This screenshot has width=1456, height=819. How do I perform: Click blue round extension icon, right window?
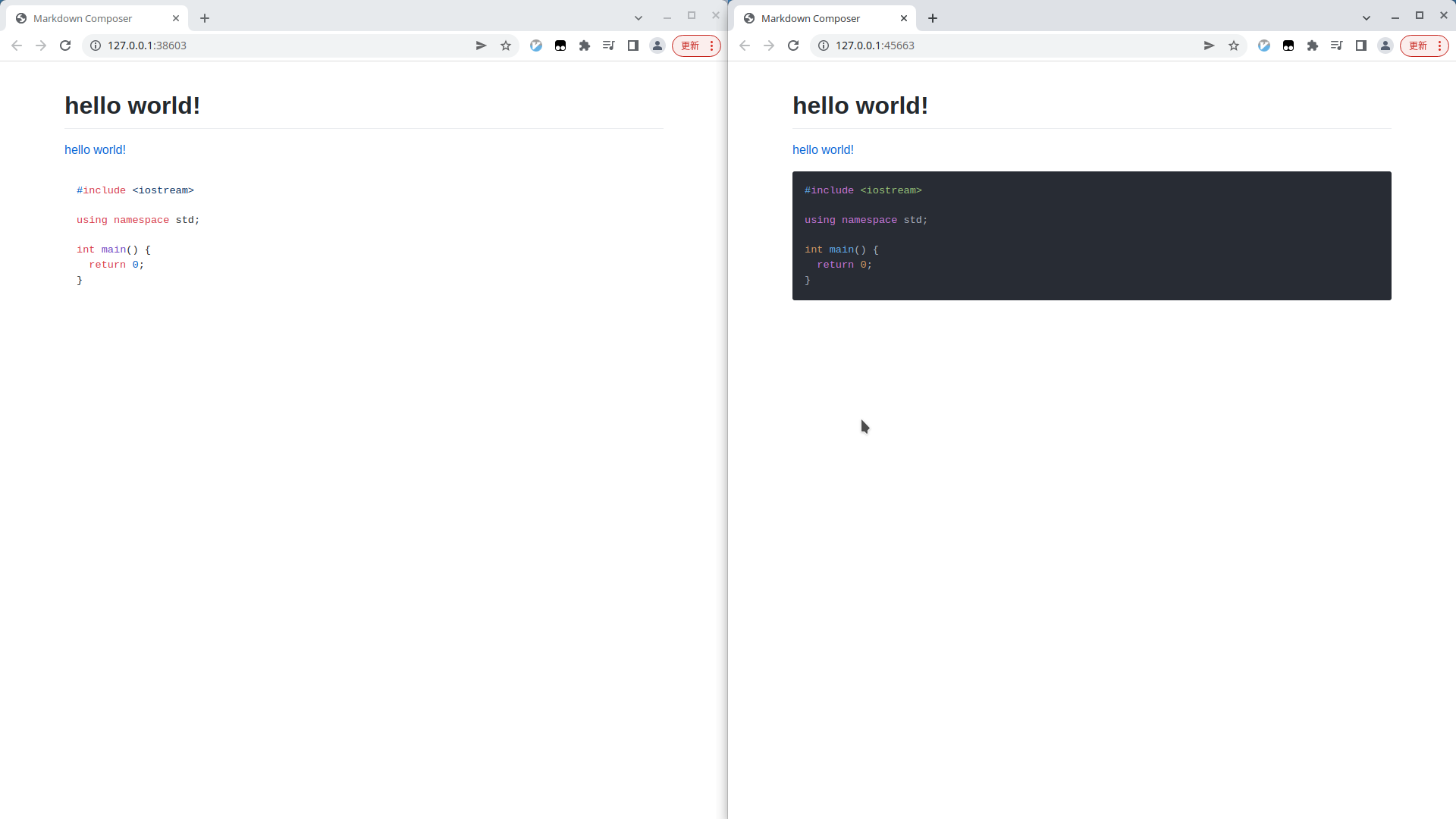(1264, 45)
